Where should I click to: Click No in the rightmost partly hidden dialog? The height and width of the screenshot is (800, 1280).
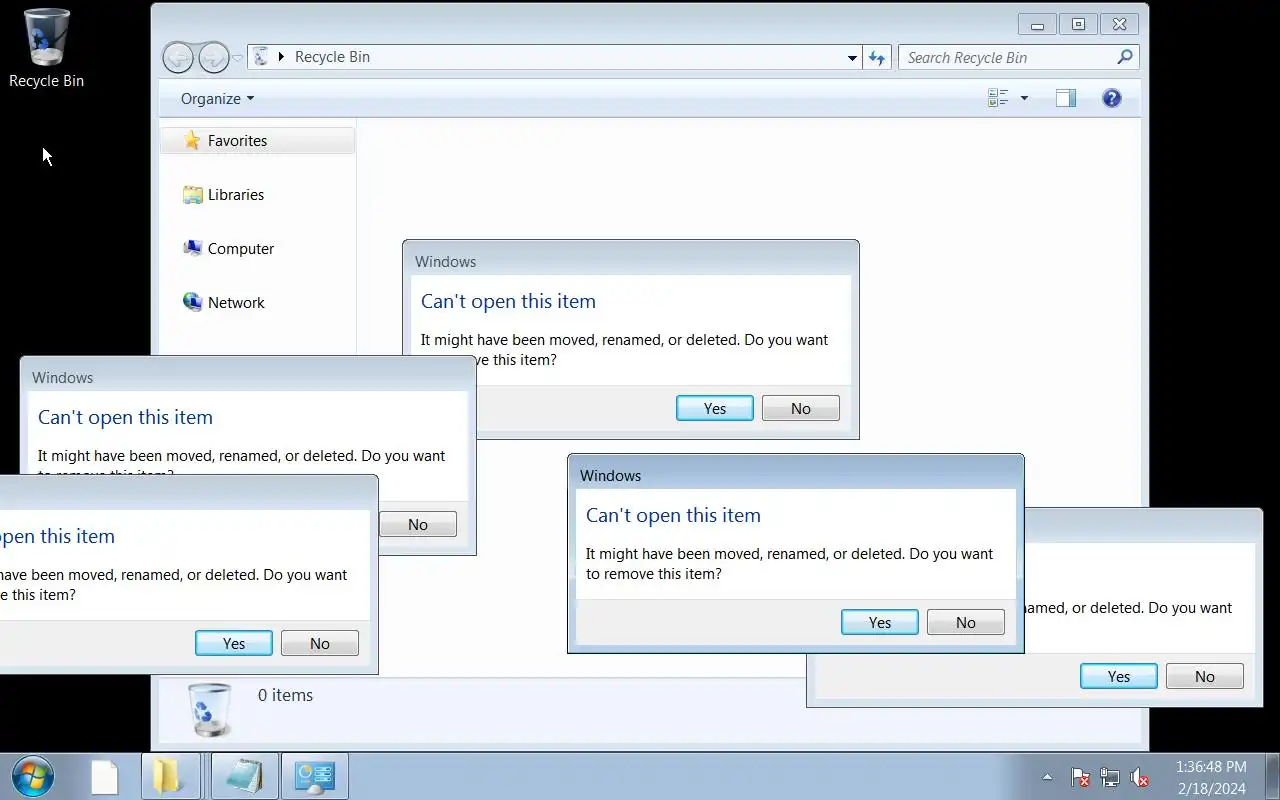click(x=1205, y=676)
